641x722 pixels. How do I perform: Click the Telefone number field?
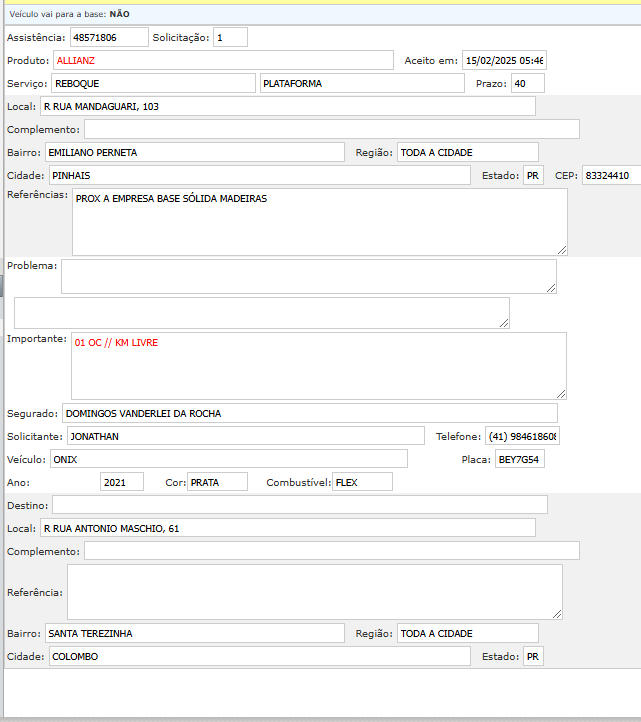coord(523,436)
